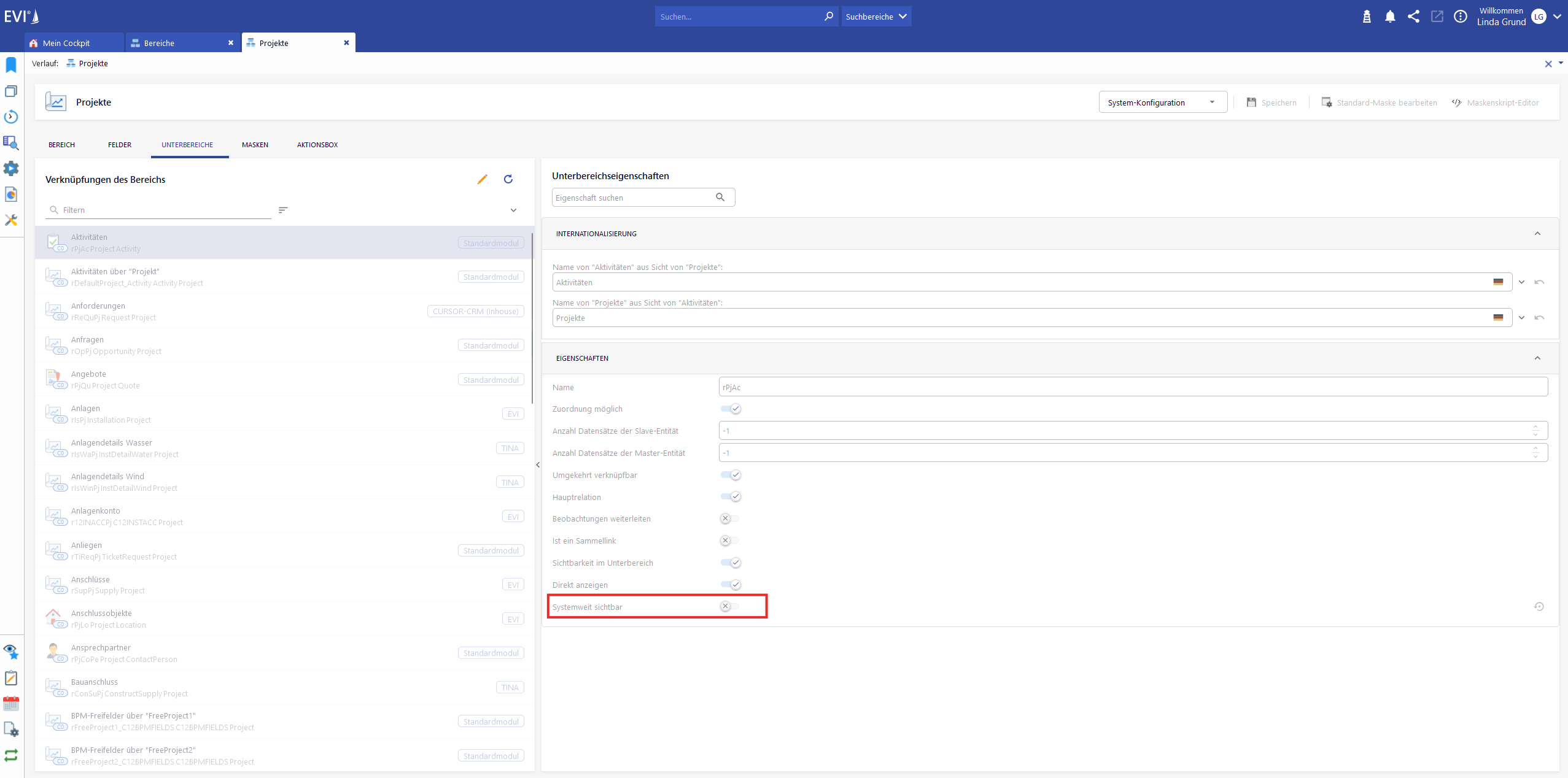Open the wrench tools sidebar icon

click(x=11, y=220)
